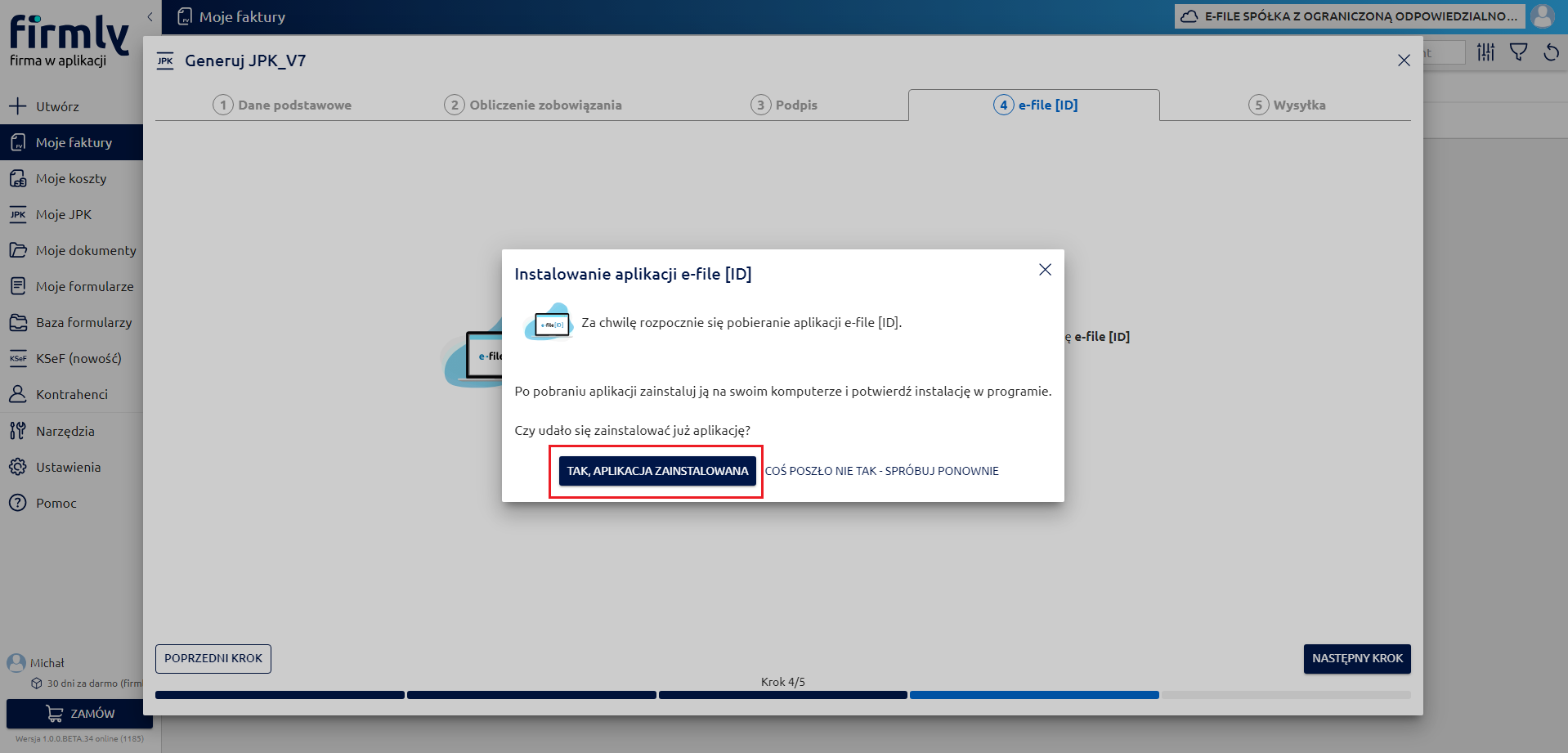The width and height of the screenshot is (1568, 753).
Task: Open the E-FILE SPÓŁKA company selector
Action: 1350,16
